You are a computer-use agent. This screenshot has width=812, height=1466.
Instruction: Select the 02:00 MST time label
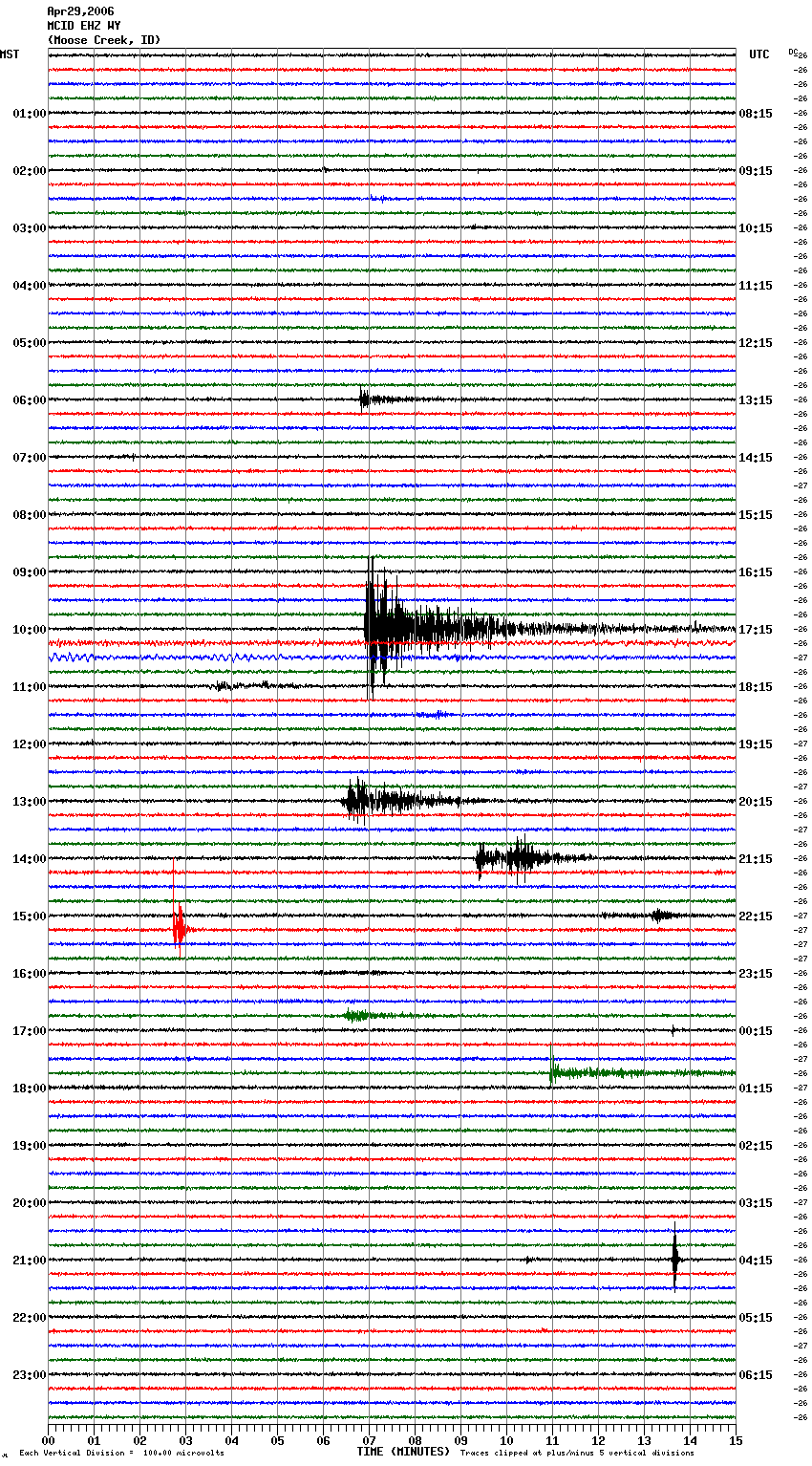[30, 171]
